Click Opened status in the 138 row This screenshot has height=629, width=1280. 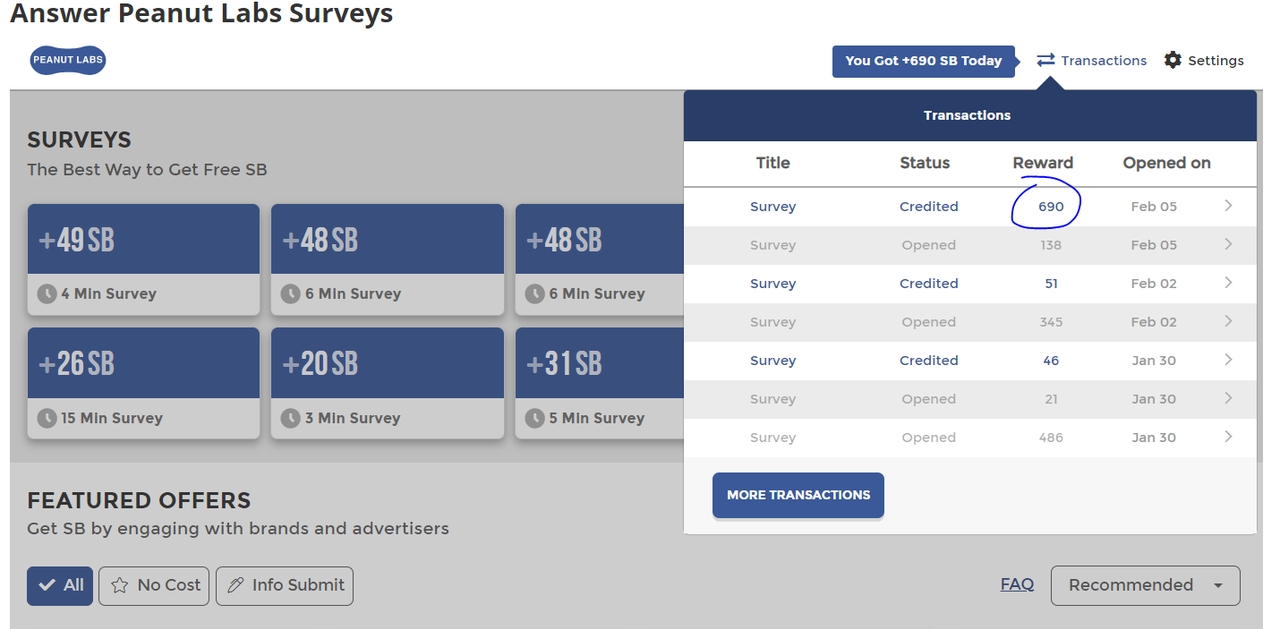[x=929, y=245]
